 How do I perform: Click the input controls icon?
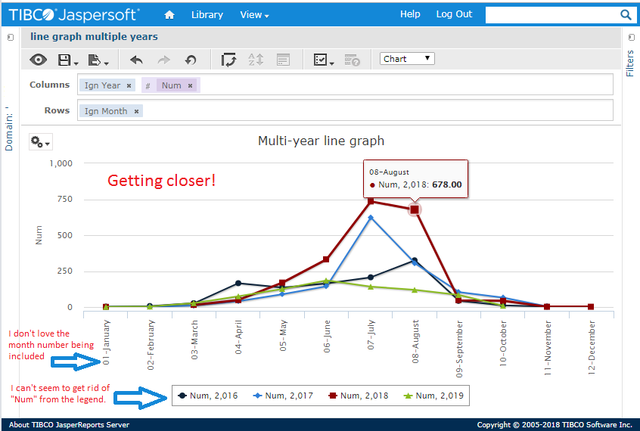pos(283,60)
